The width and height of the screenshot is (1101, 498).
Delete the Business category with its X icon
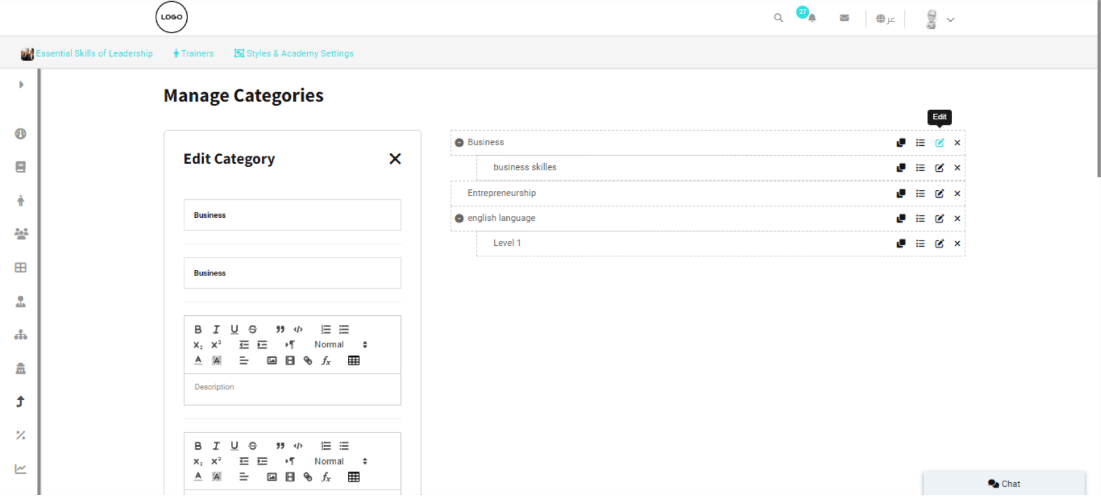pyautogui.click(x=957, y=143)
